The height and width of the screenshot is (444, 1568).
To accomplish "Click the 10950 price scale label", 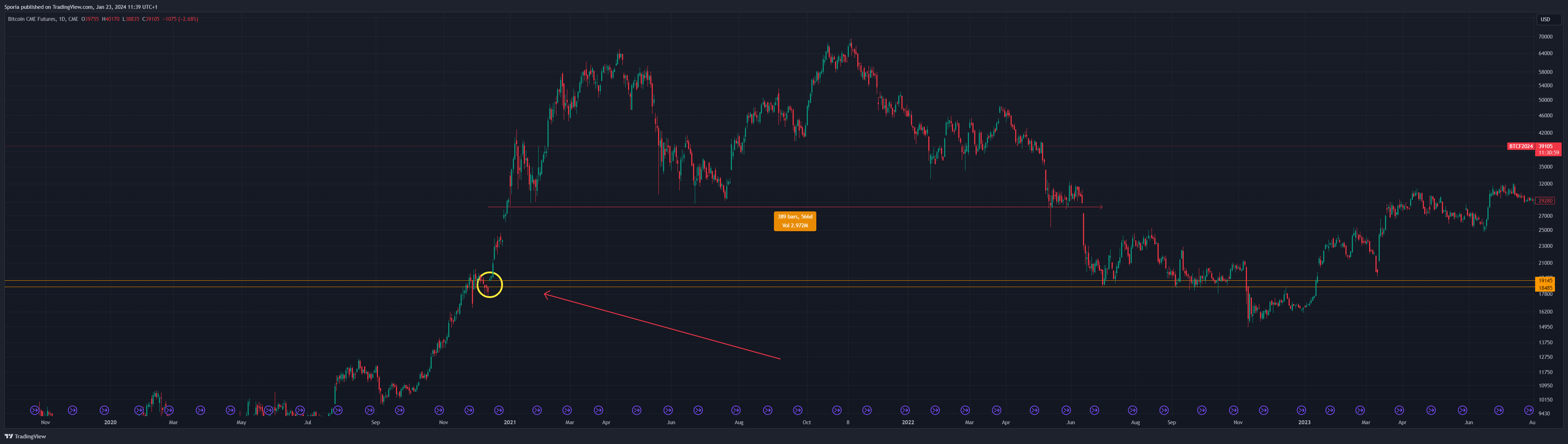I will click(x=1545, y=386).
